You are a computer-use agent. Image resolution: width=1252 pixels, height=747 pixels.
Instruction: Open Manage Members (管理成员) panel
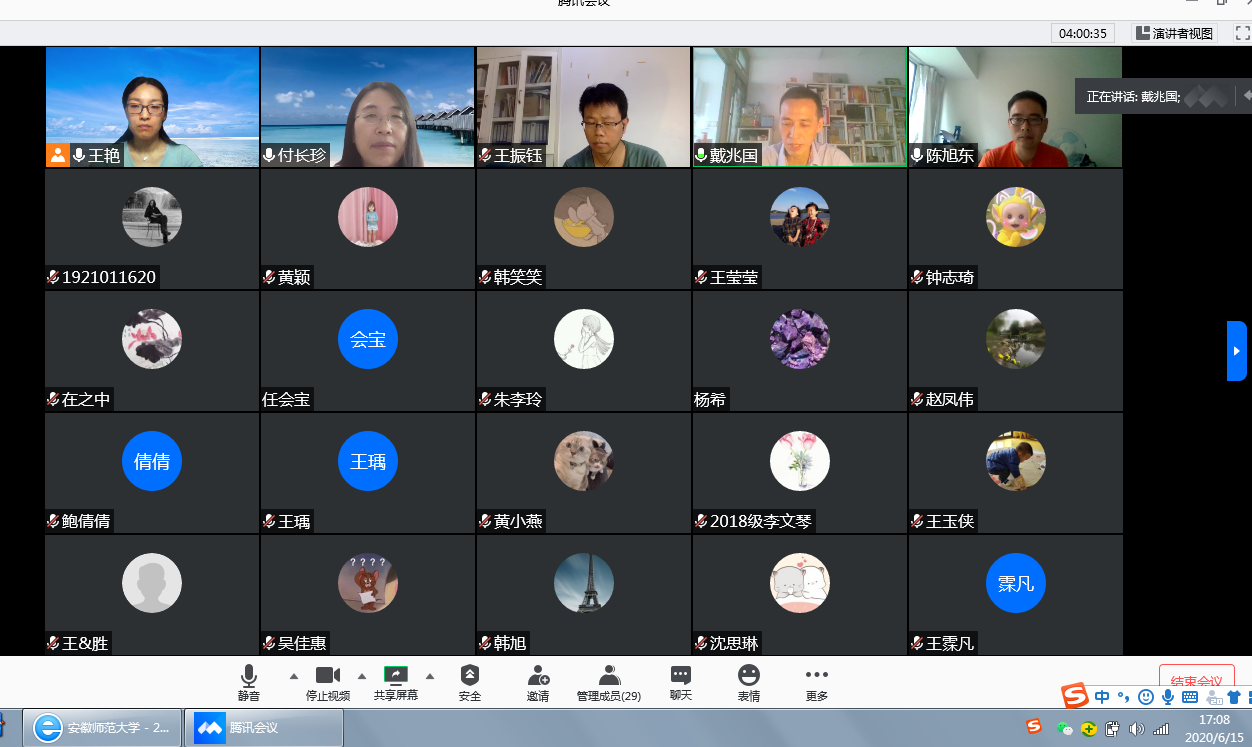click(x=608, y=676)
